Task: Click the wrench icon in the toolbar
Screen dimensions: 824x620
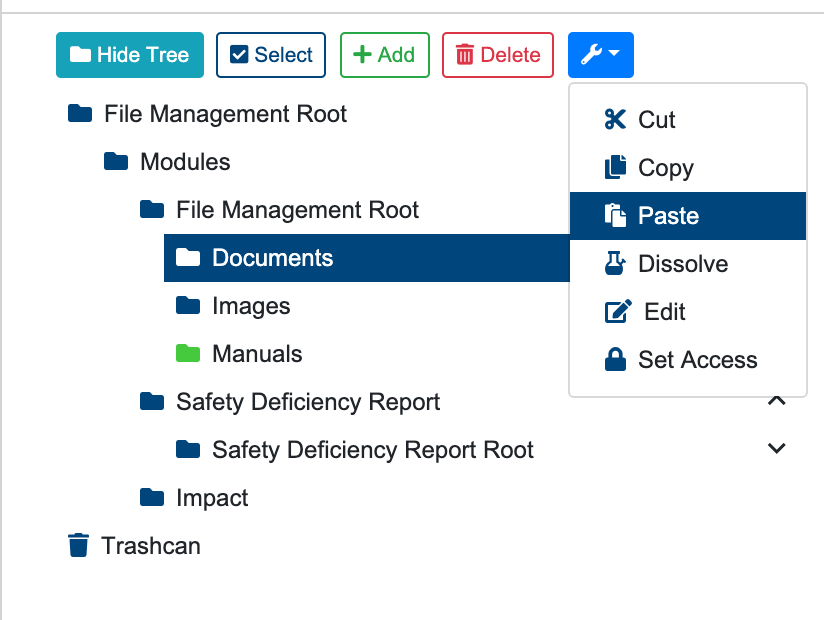Action: point(592,54)
